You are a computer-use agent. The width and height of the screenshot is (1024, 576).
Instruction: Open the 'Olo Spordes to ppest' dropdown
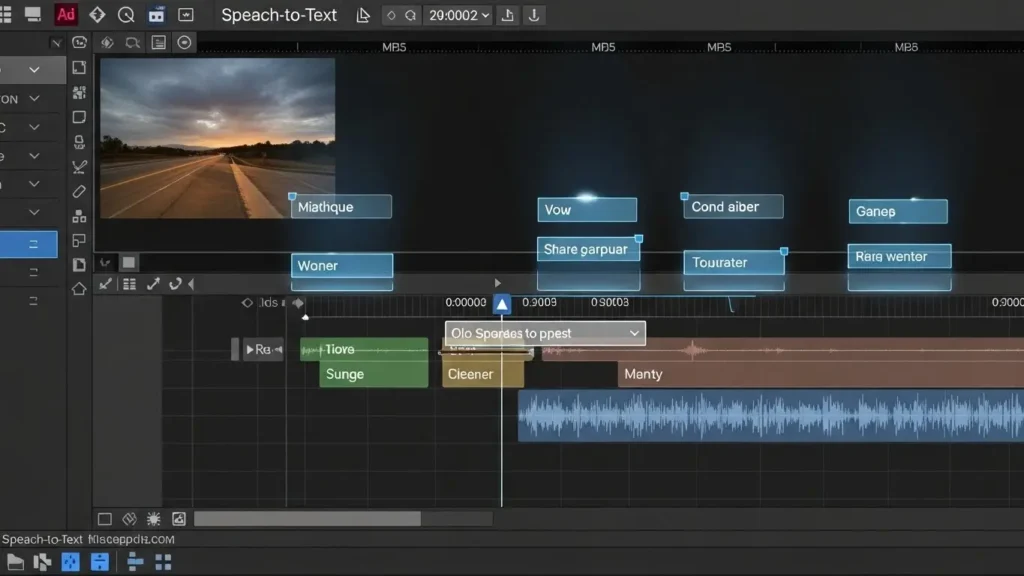click(543, 333)
